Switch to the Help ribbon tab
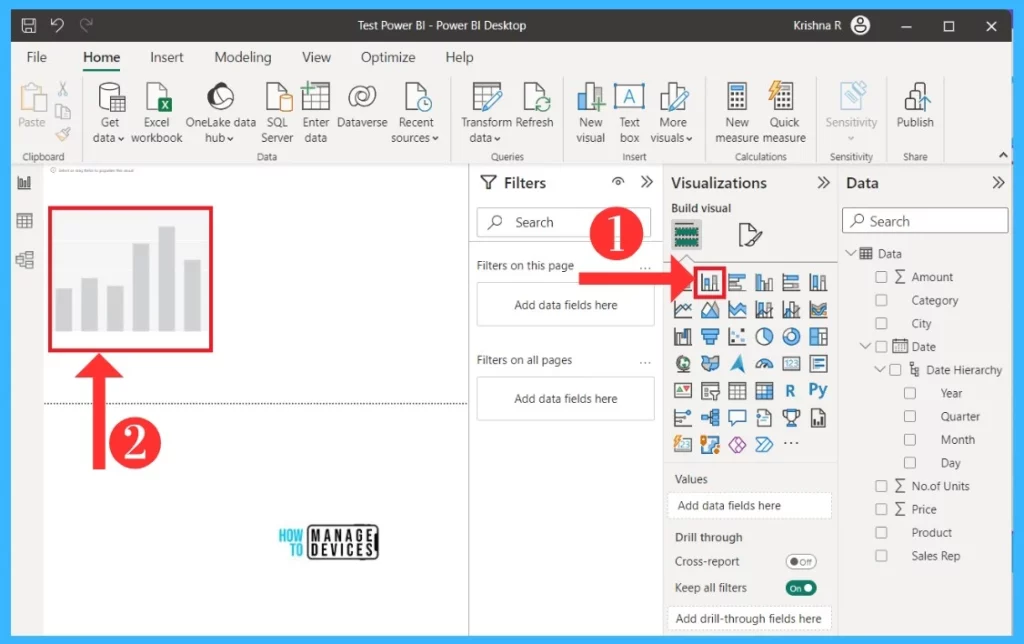1024x644 pixels. tap(459, 57)
